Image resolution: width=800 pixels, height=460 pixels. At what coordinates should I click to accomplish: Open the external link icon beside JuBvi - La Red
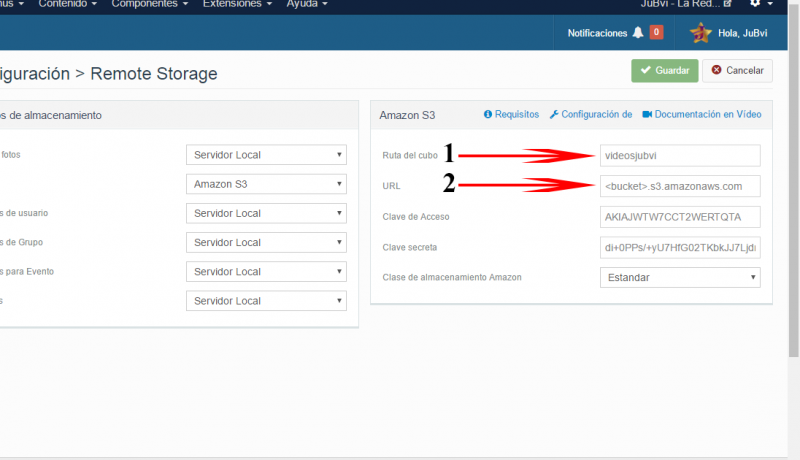coord(728,4)
